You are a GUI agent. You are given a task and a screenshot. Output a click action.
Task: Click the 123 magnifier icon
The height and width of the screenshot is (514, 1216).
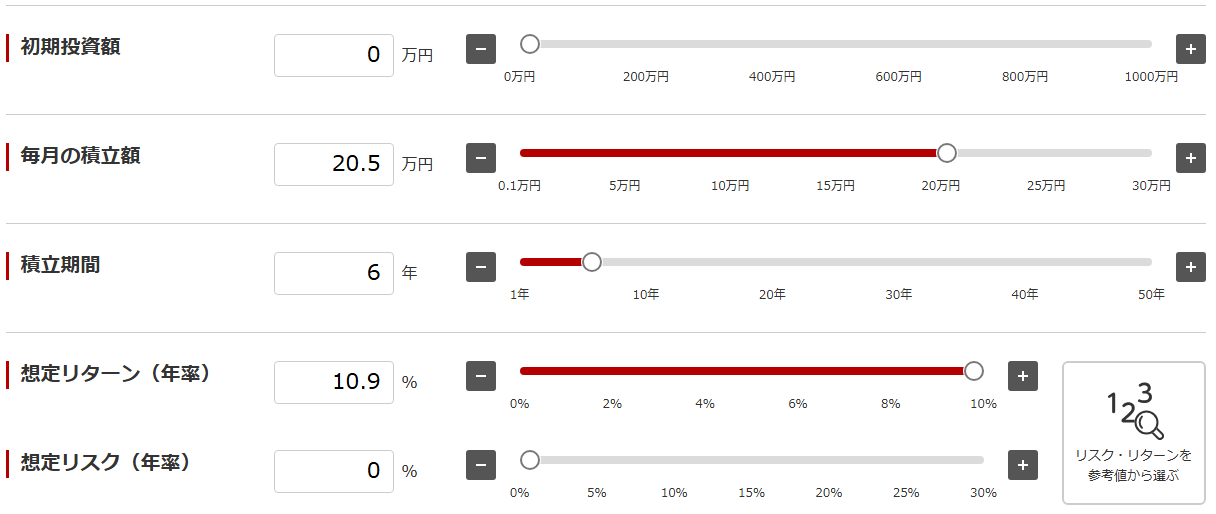[x=1134, y=410]
